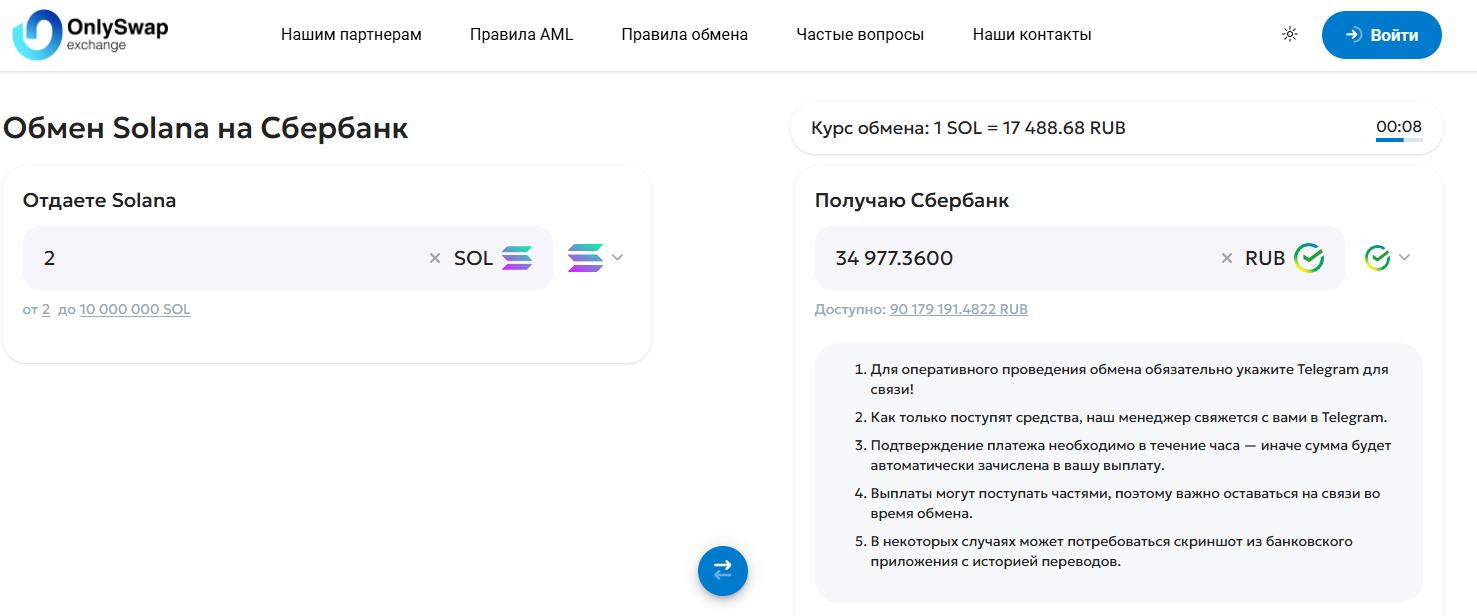
Task: Click the maximum link 10 000 000 SOL
Action: [x=135, y=310]
